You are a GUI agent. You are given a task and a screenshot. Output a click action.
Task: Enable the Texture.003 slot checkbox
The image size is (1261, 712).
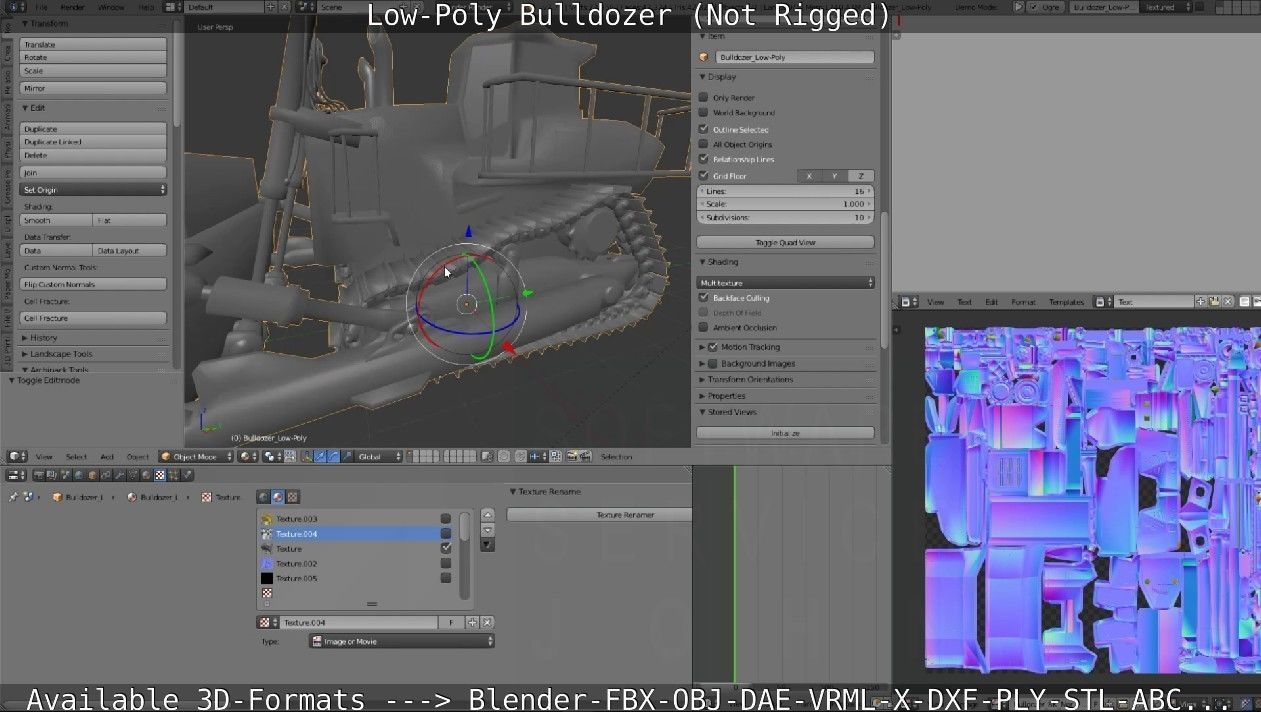tap(446, 518)
